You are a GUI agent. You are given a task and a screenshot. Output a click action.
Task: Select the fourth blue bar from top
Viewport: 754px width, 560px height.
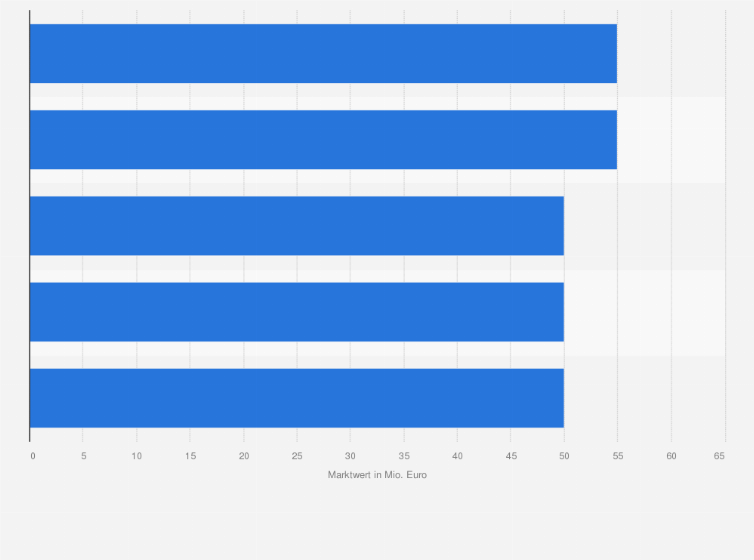tap(297, 312)
